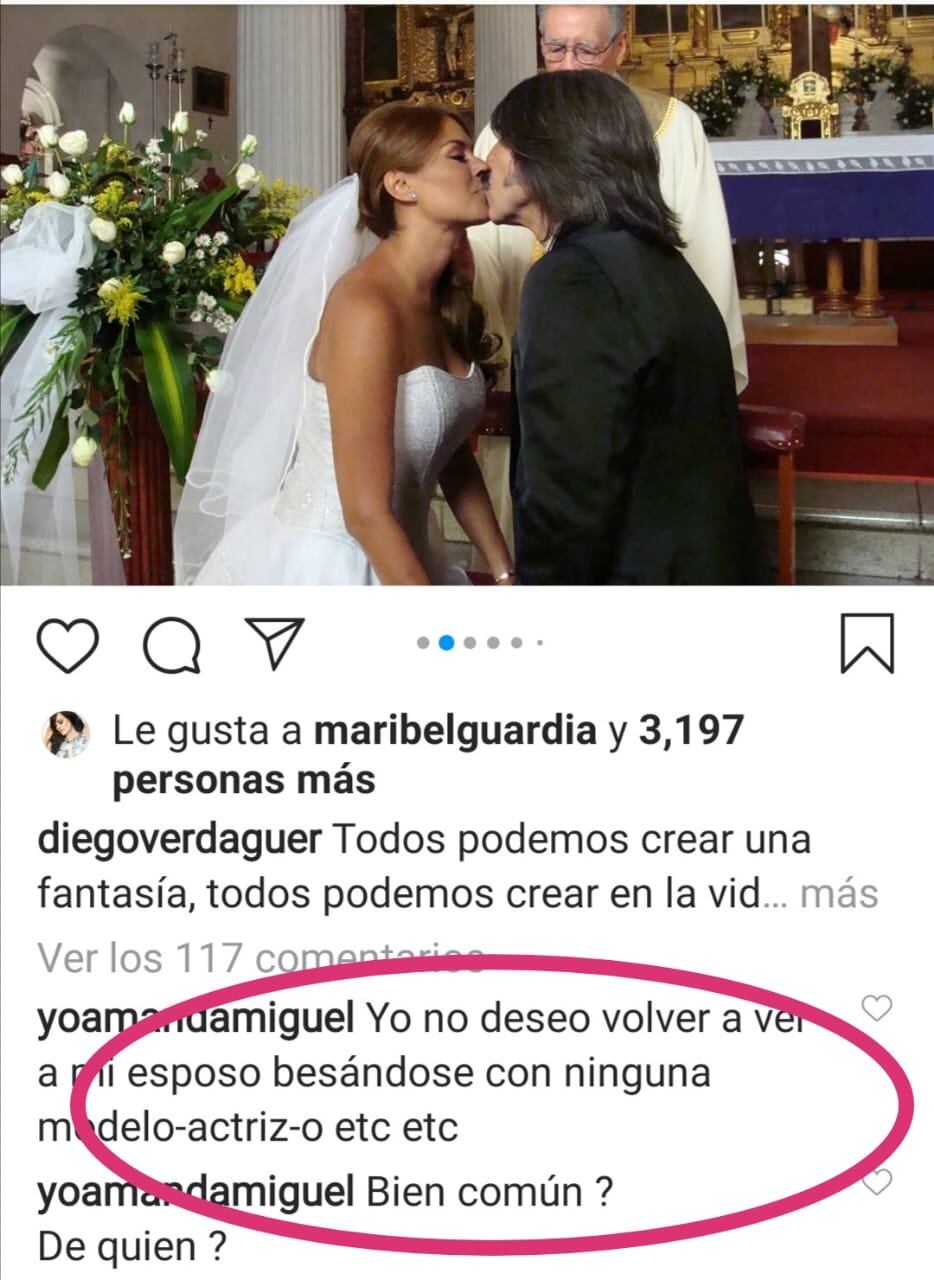The image size is (934, 1280).
Task: Open yoamandamiguel profile on second comment
Action: pyautogui.click(x=195, y=1194)
